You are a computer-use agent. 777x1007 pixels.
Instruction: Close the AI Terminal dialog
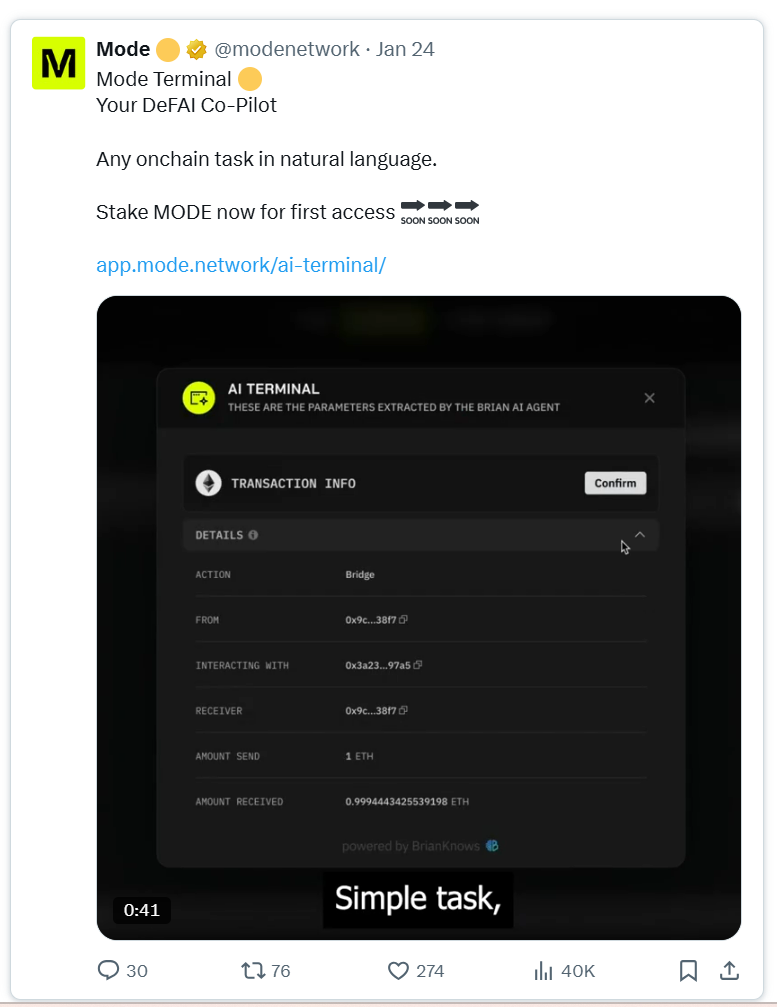(x=649, y=397)
